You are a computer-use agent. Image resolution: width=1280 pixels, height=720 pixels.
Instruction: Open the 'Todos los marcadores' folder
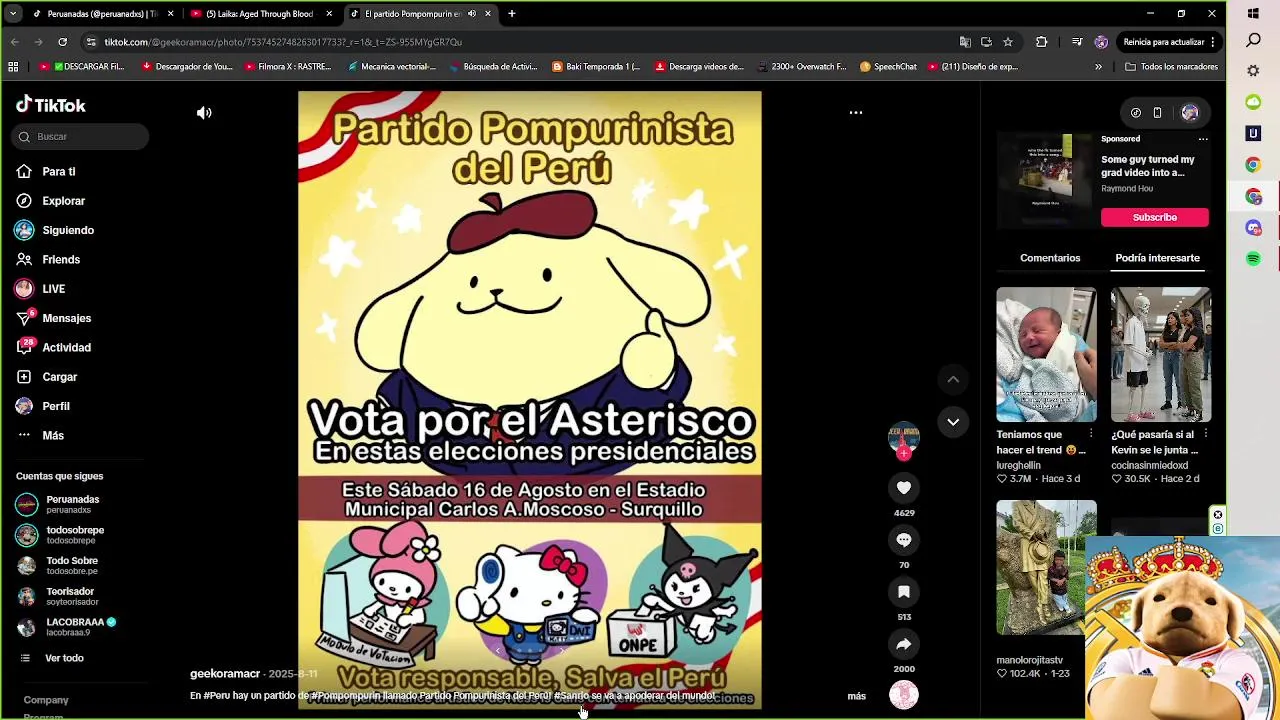pos(1171,67)
